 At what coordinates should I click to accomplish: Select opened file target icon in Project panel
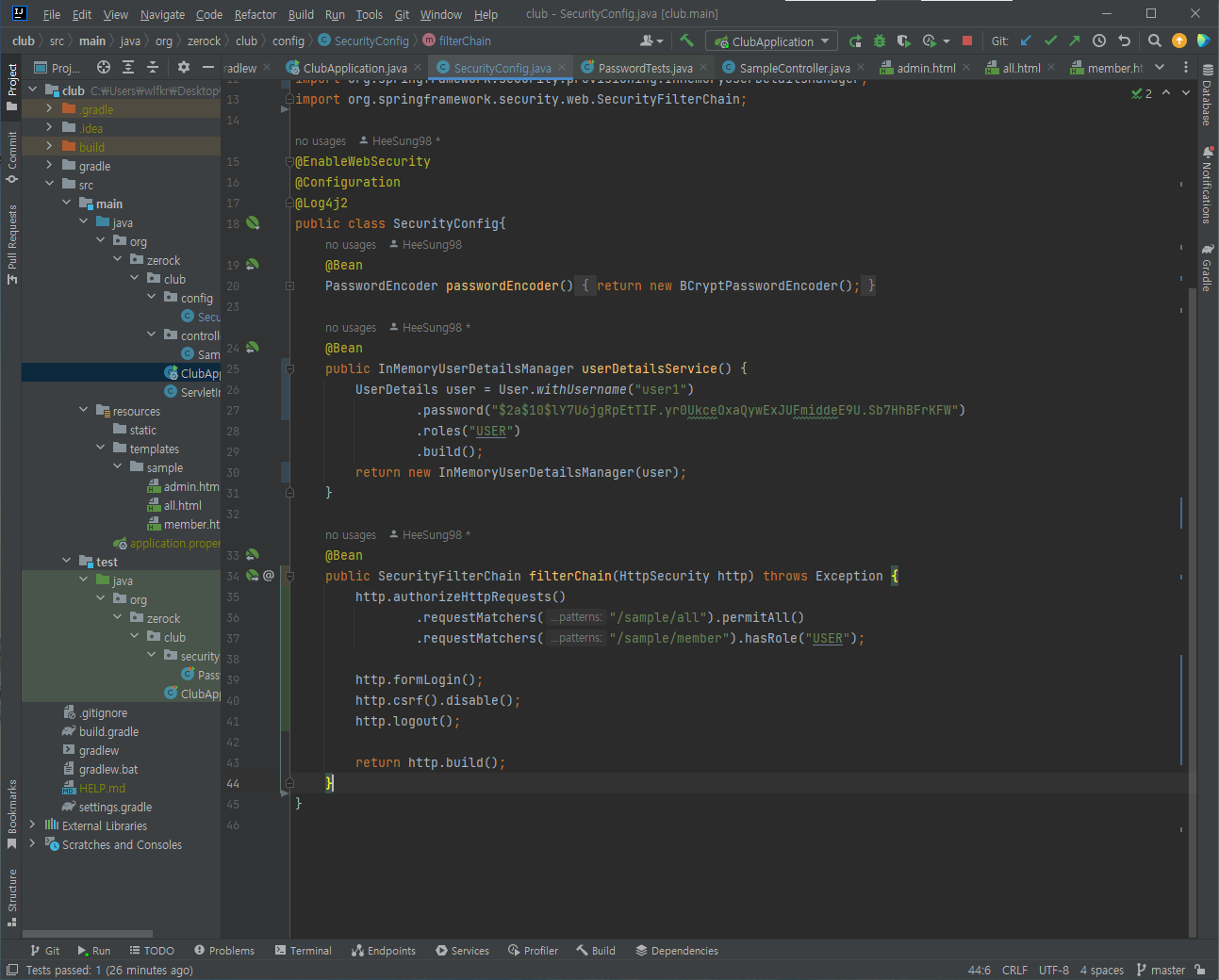click(x=104, y=67)
